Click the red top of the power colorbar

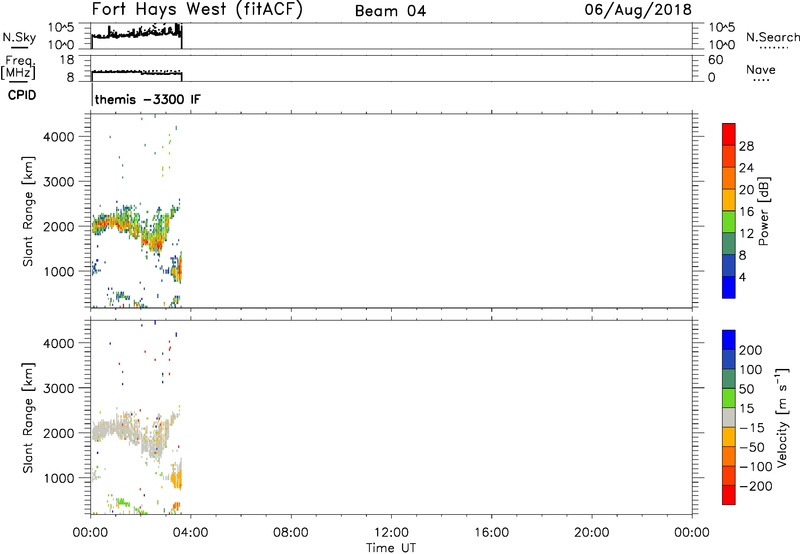click(x=729, y=134)
